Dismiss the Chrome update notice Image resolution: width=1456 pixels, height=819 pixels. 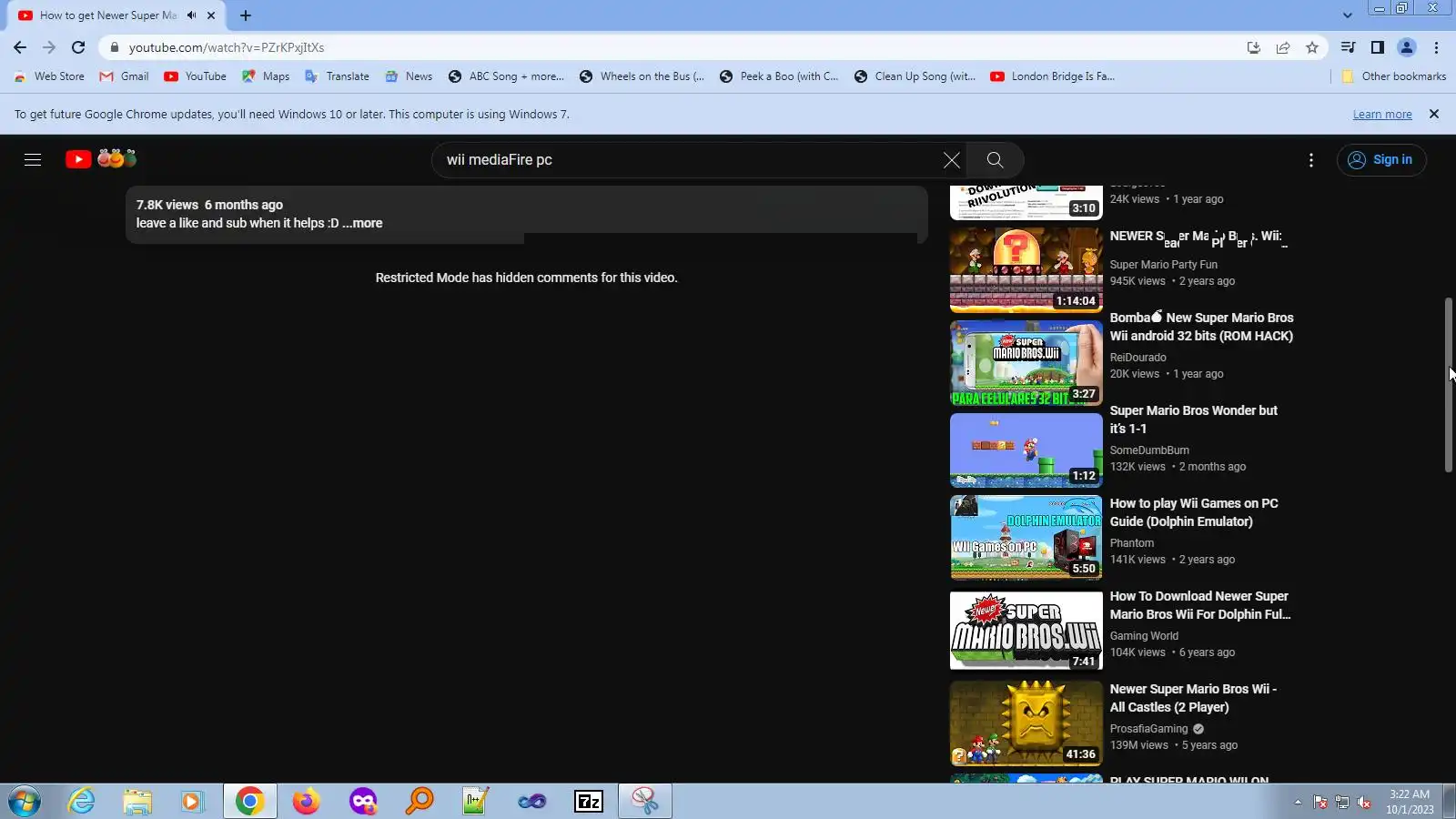tap(1434, 114)
